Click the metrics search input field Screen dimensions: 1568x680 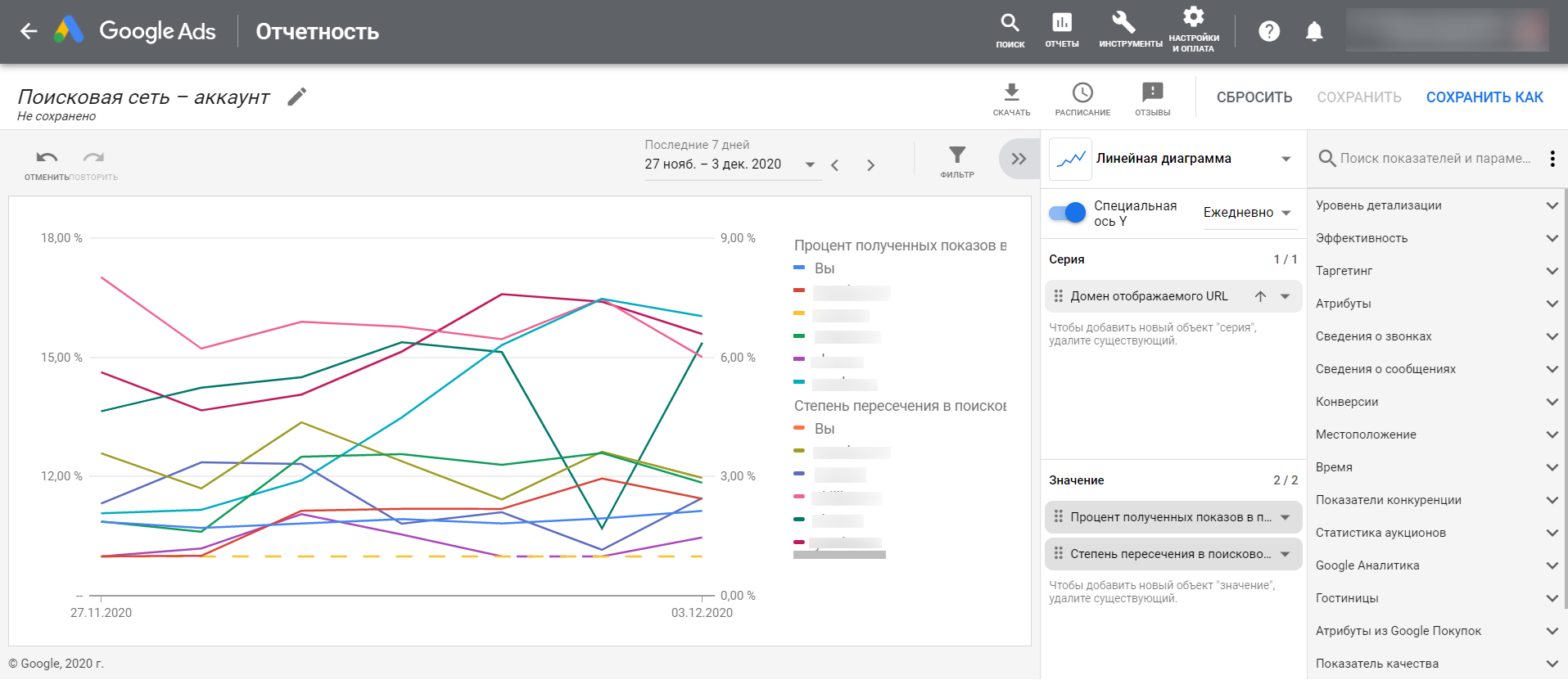tap(1435, 159)
